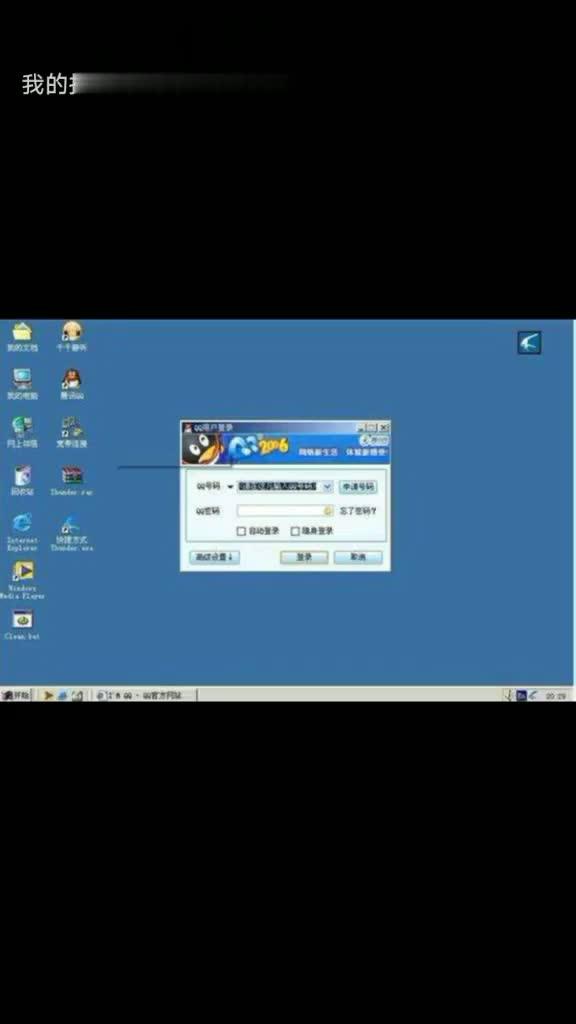Focus the QQ password input field

(285, 511)
